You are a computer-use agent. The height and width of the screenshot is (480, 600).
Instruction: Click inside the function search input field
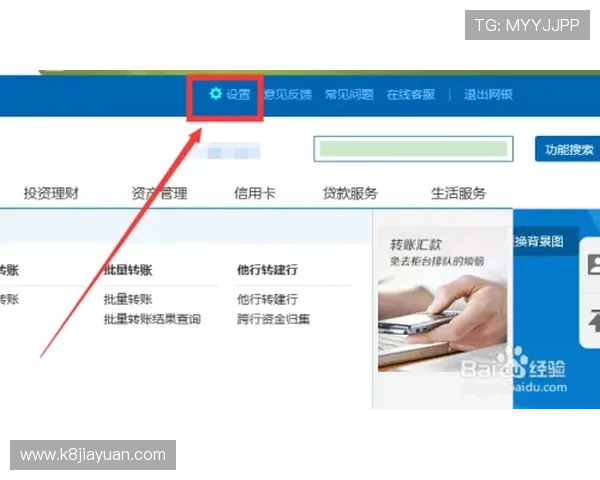(x=413, y=149)
